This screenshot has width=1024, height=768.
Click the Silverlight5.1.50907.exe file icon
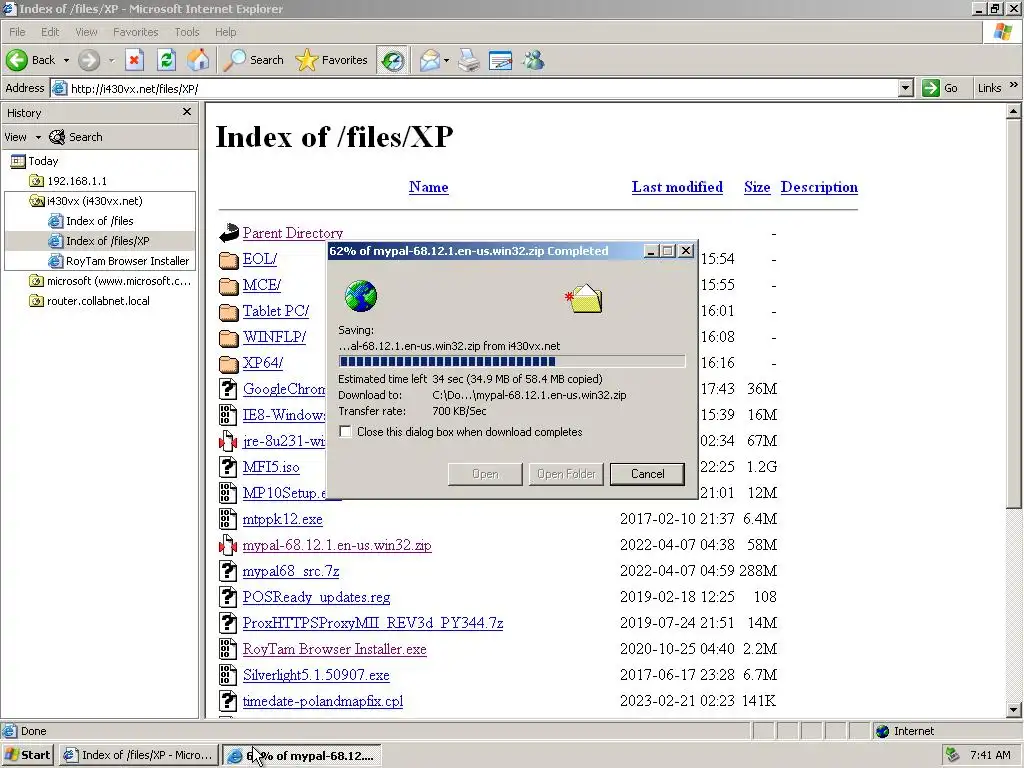[227, 675]
